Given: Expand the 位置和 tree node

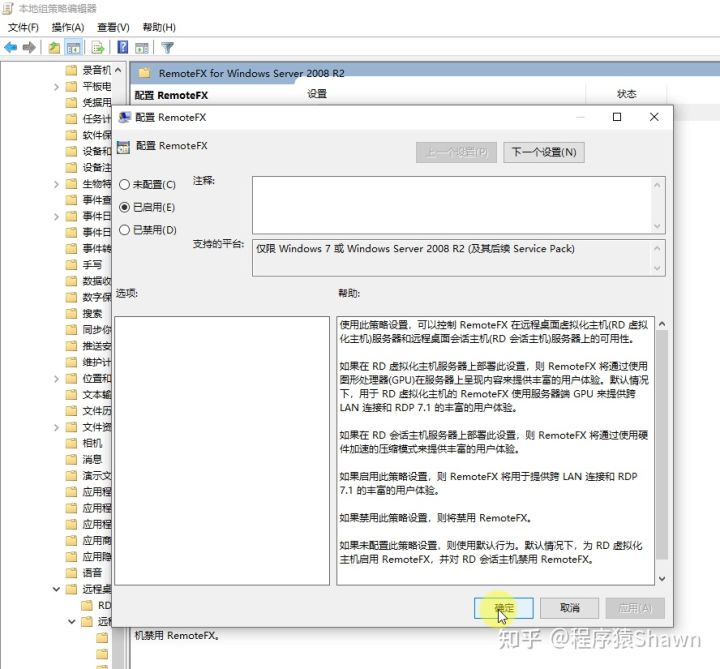Looking at the screenshot, I should (56, 379).
